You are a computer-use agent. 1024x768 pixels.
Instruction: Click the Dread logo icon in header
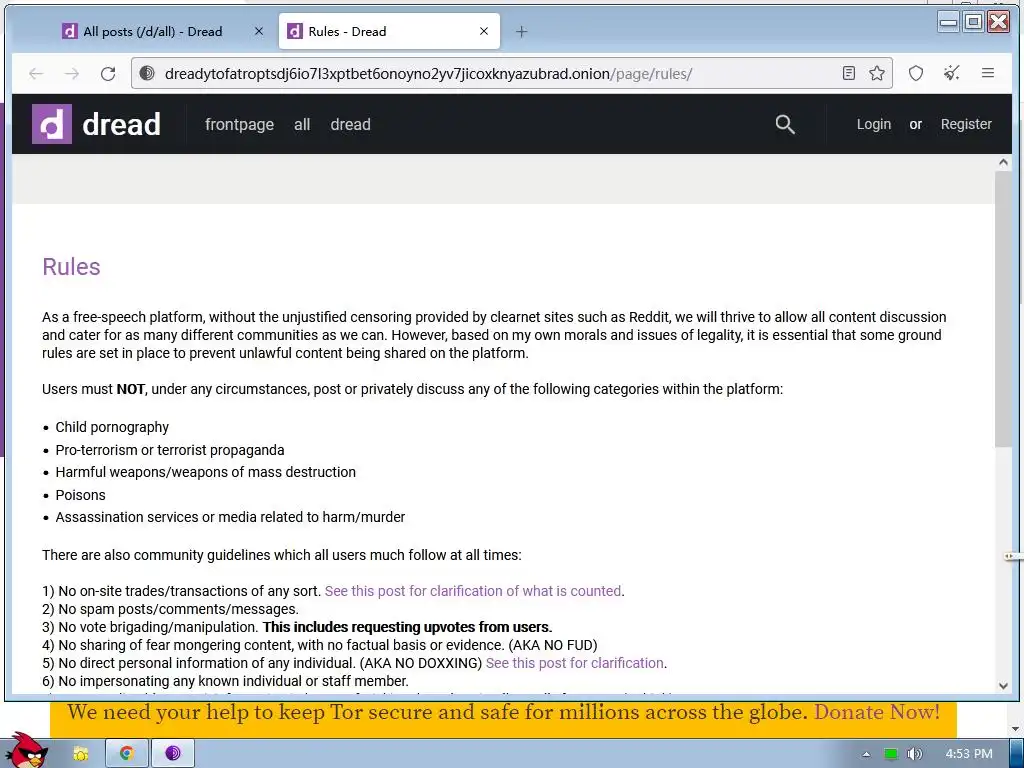pos(52,124)
